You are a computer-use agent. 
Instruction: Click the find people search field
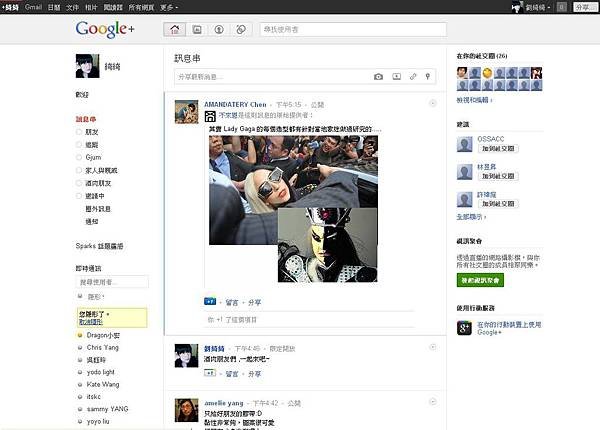(353, 29)
